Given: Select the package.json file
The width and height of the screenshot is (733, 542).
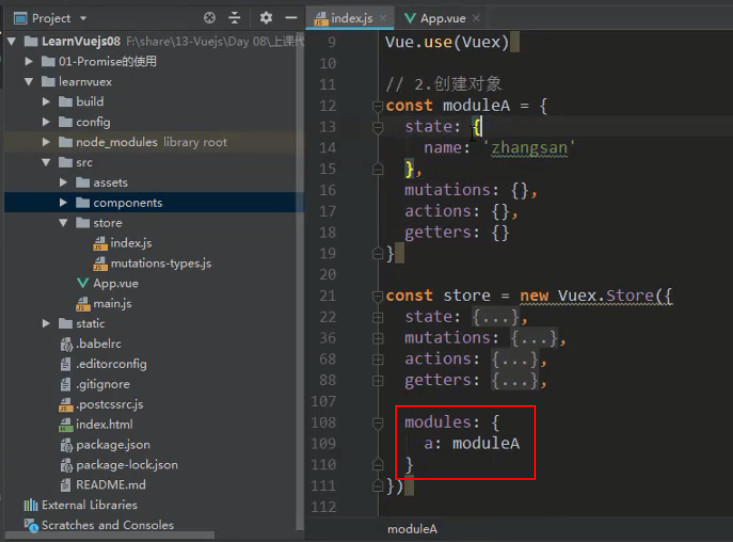Looking at the screenshot, I should 105,444.
